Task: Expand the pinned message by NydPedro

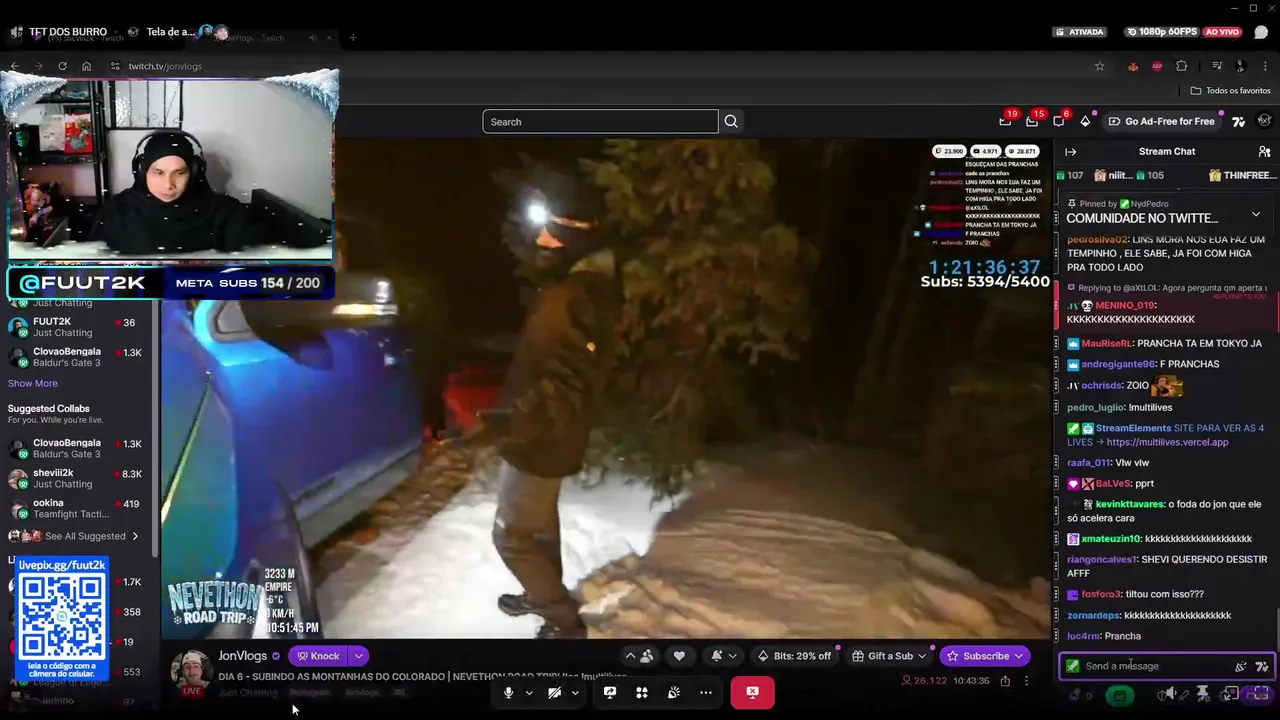Action: 1256,214
